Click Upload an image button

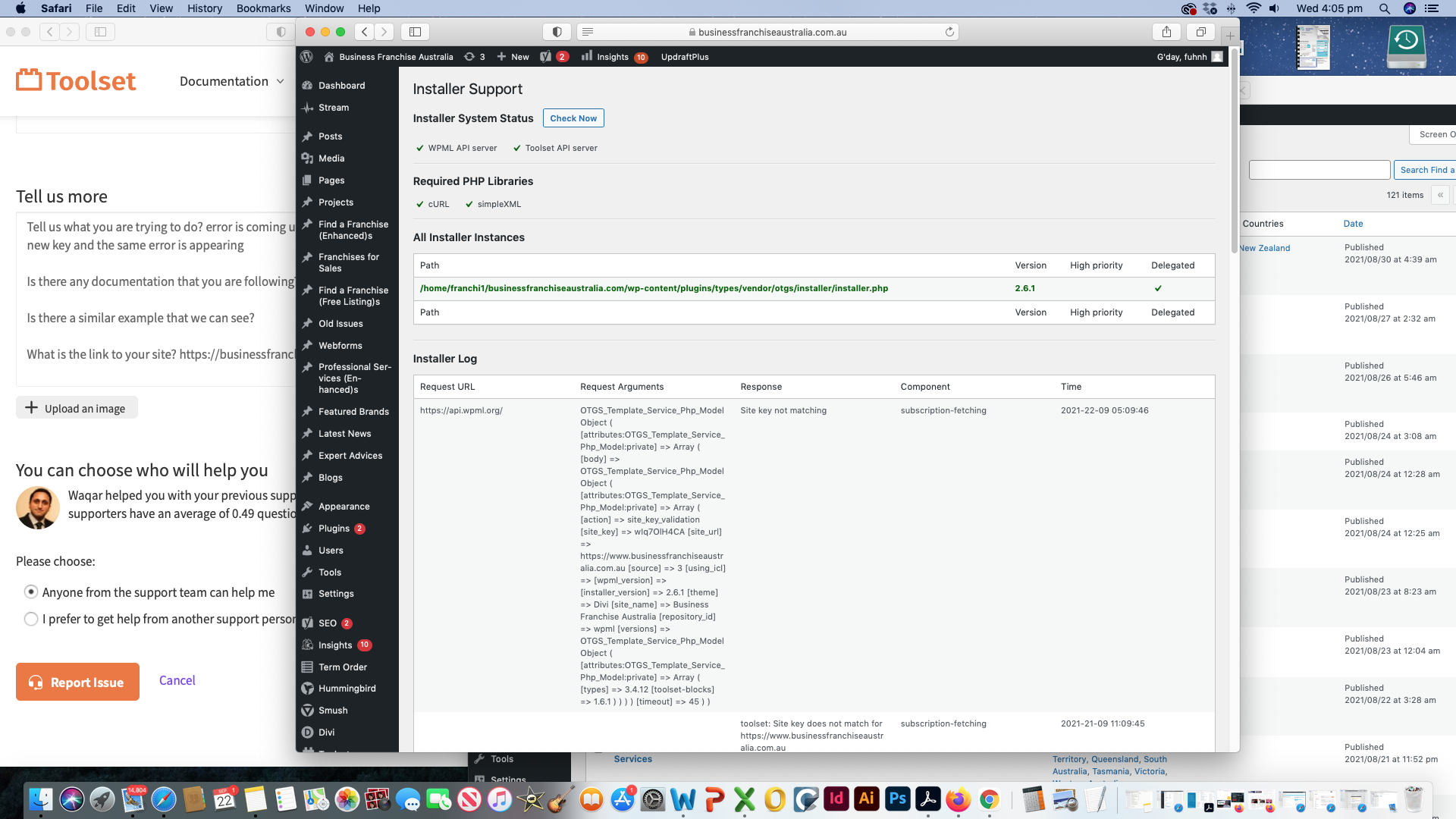[77, 408]
